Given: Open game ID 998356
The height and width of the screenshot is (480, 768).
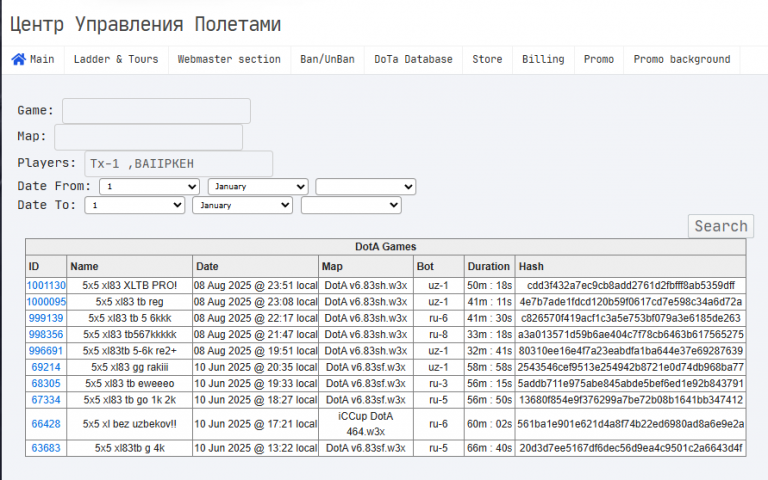Looking at the screenshot, I should [x=46, y=335].
